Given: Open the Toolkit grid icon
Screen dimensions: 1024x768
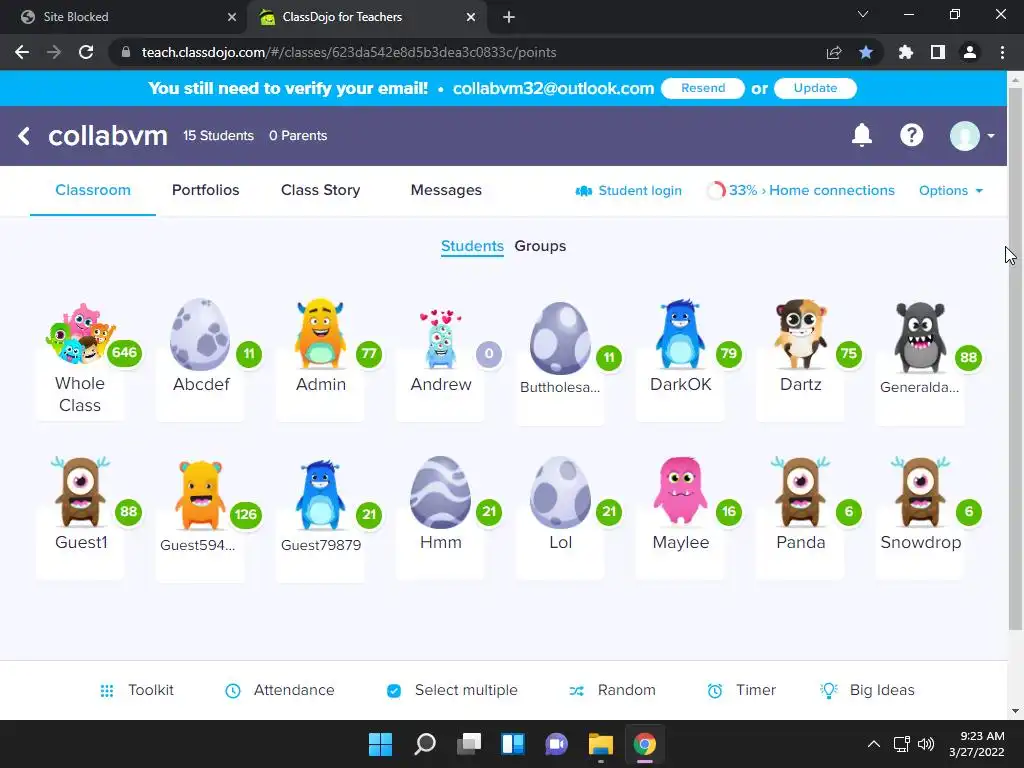Looking at the screenshot, I should [x=107, y=690].
